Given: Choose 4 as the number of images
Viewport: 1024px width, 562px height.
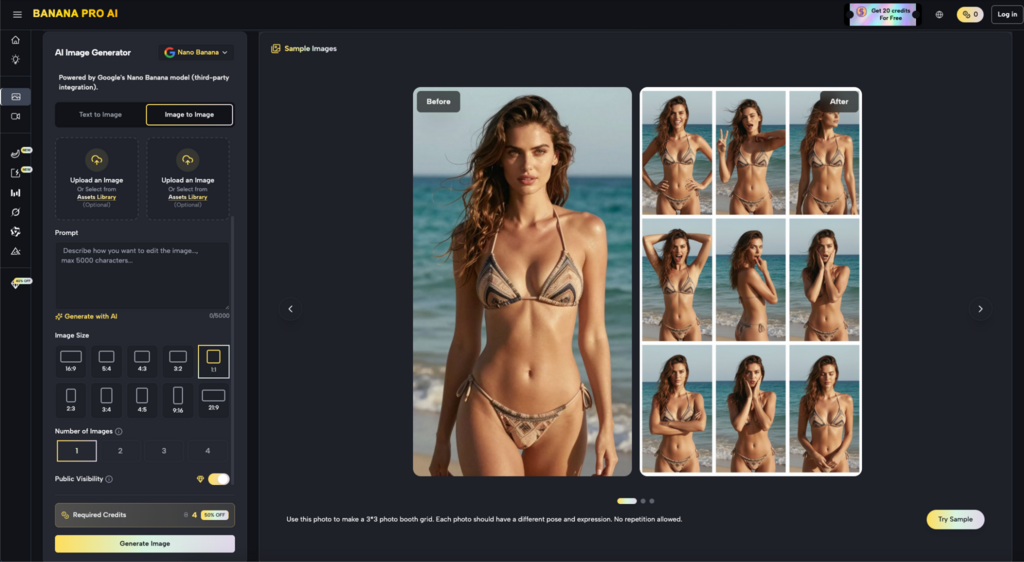Looking at the screenshot, I should point(208,451).
